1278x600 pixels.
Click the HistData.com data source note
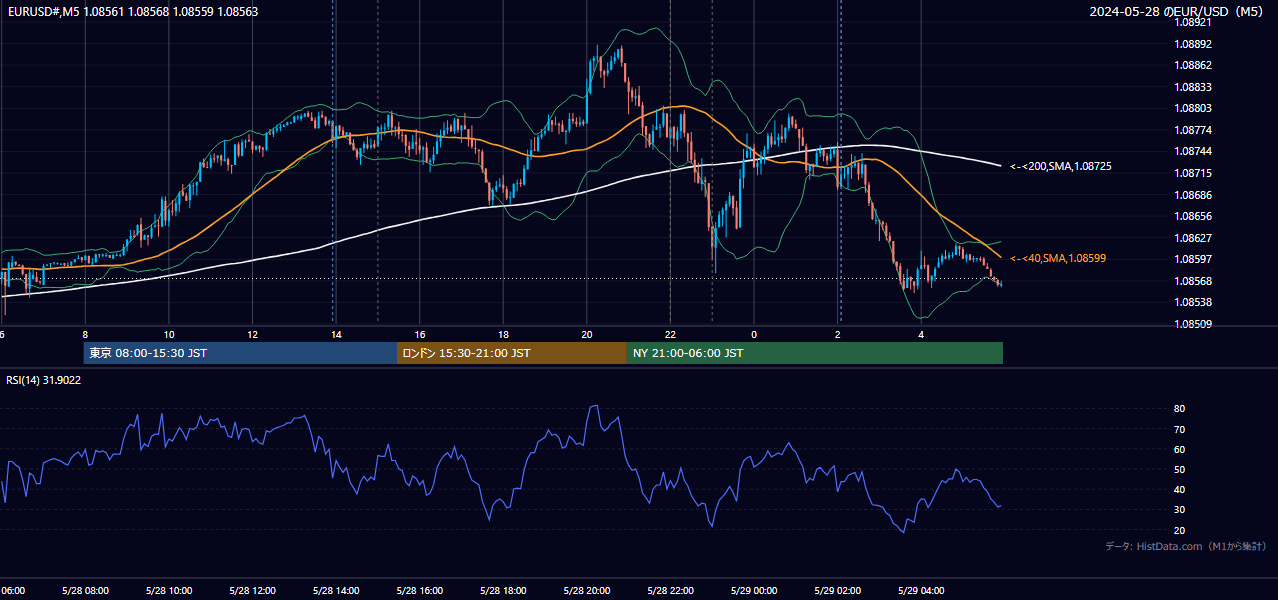[x=1186, y=546]
